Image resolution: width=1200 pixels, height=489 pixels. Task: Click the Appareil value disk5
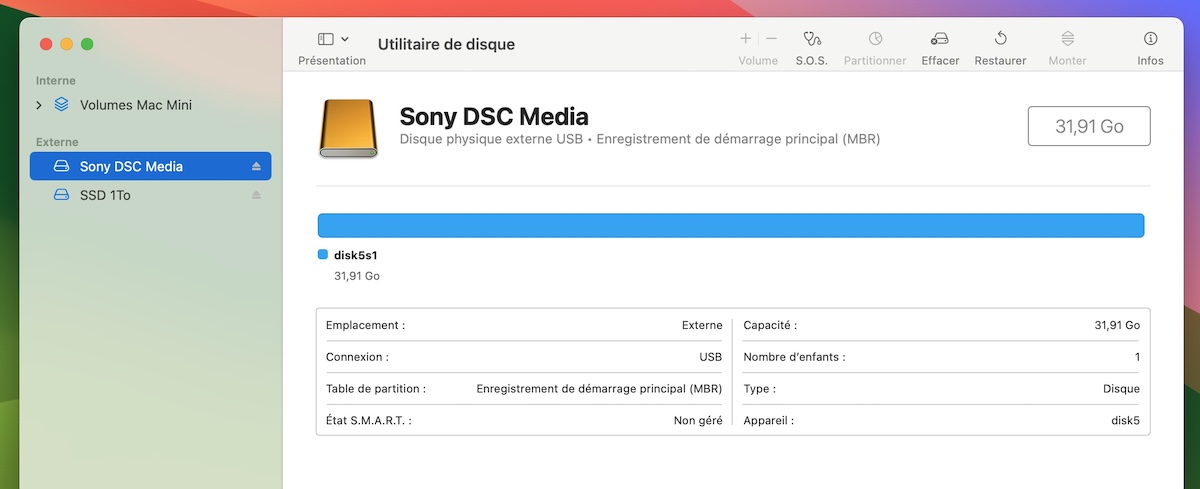[1125, 421]
